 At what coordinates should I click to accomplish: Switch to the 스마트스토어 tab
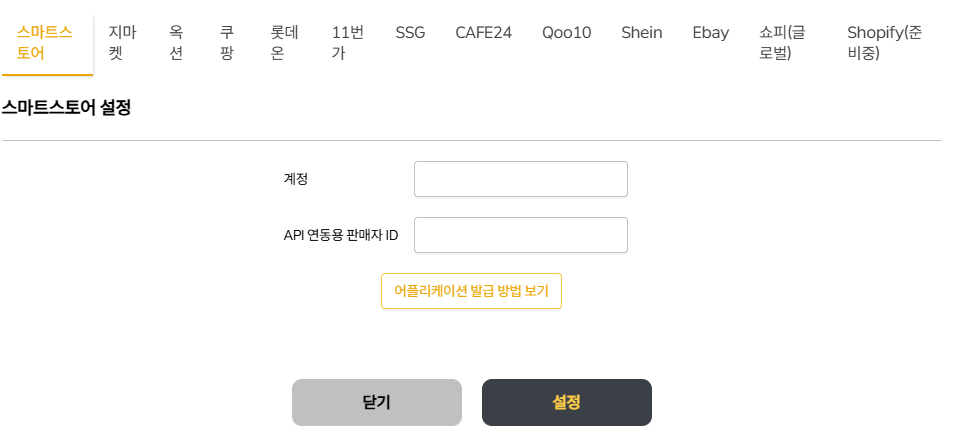point(46,43)
